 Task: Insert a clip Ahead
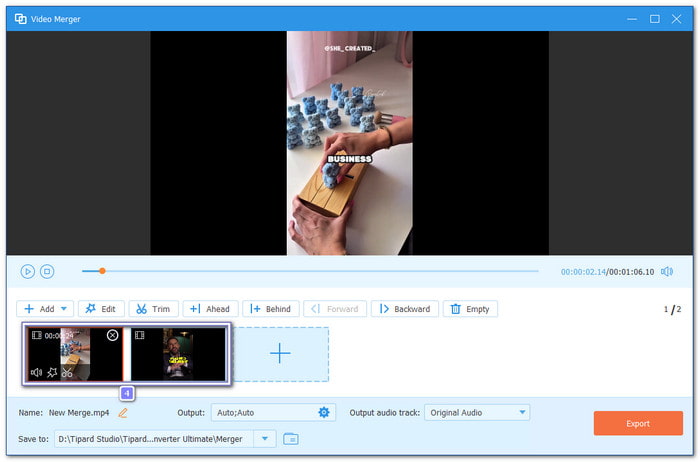(210, 309)
